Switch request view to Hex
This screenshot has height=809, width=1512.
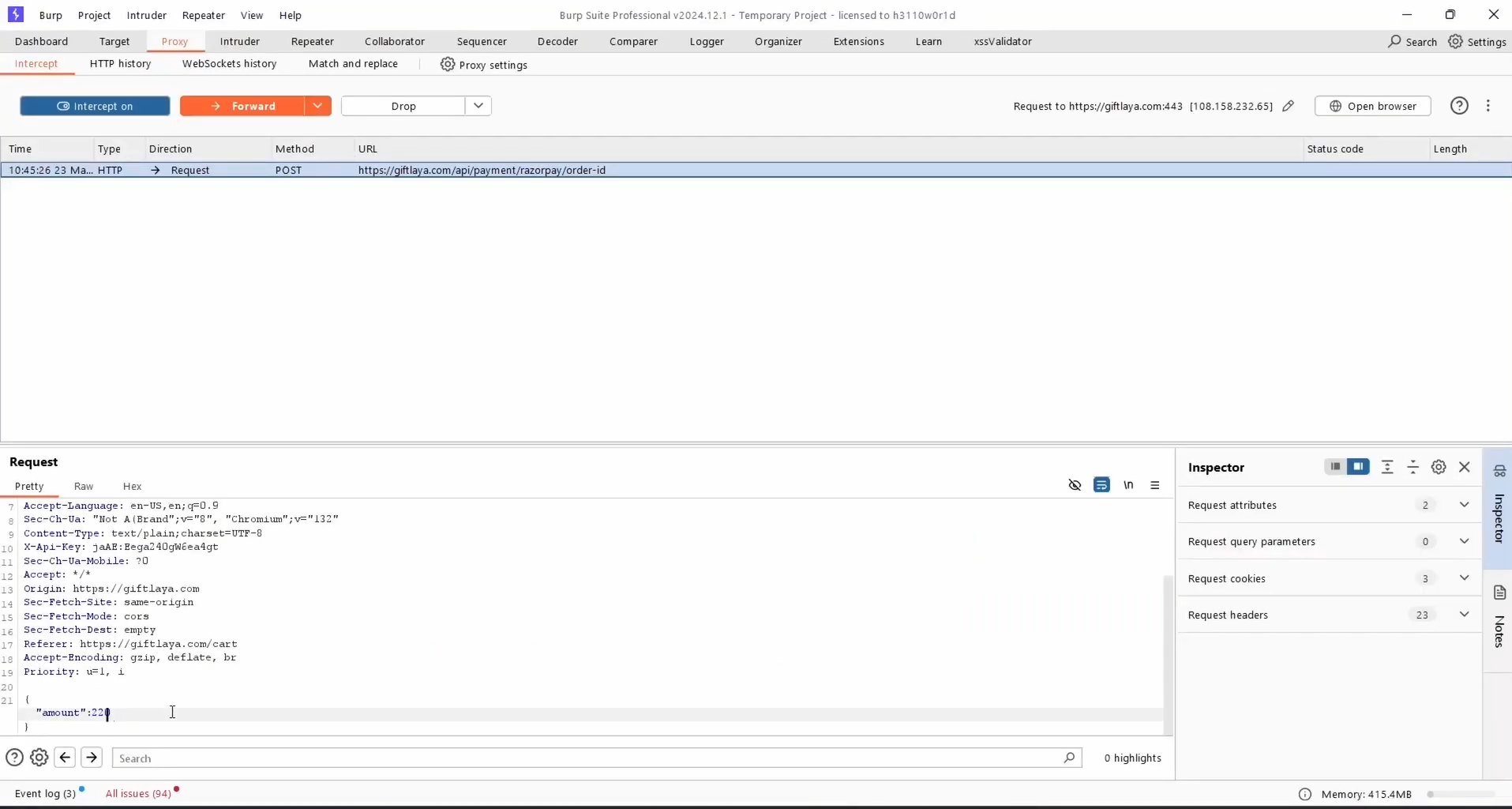coord(132,486)
